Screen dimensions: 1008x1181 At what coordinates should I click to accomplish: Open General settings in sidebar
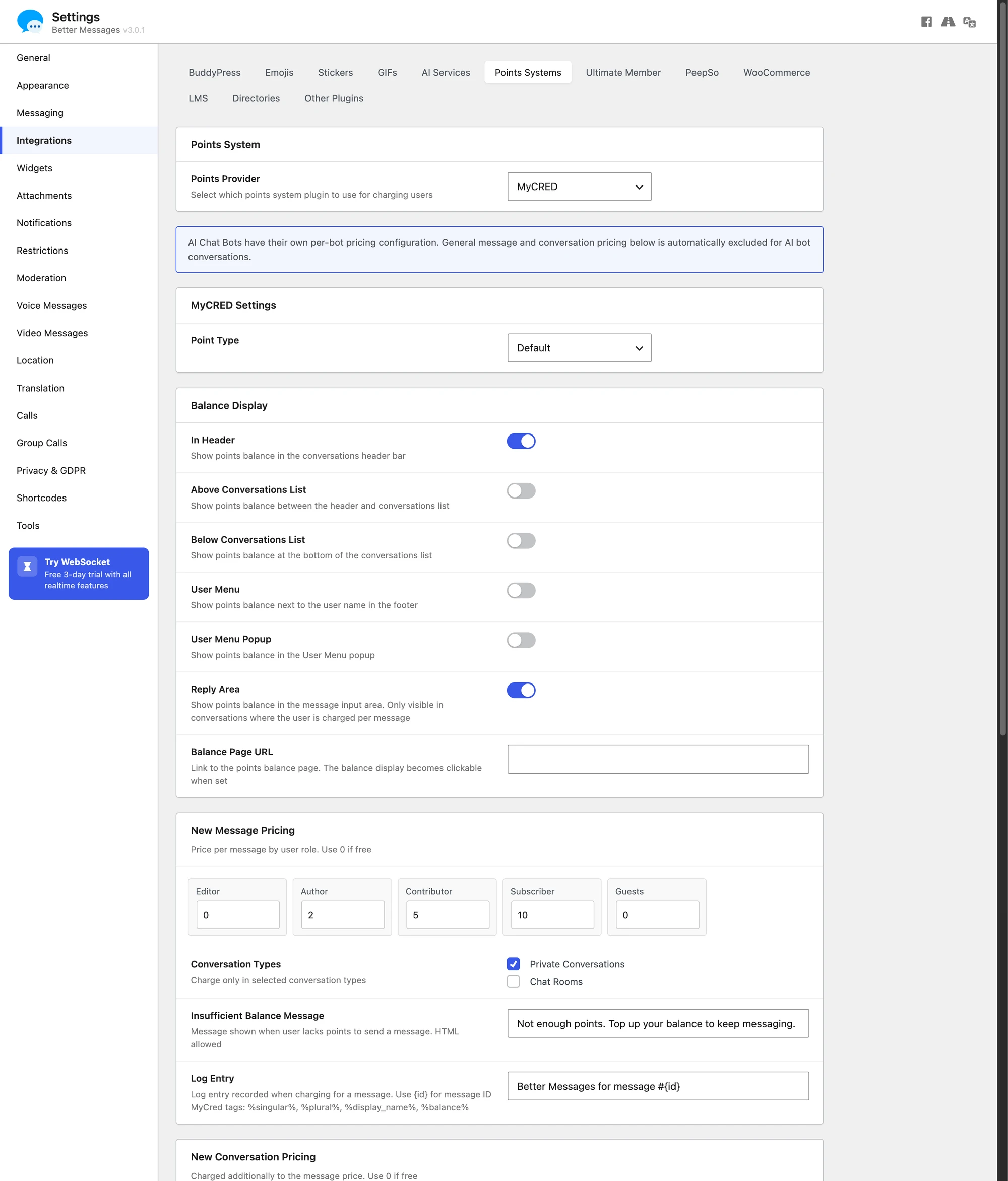[x=79, y=58]
